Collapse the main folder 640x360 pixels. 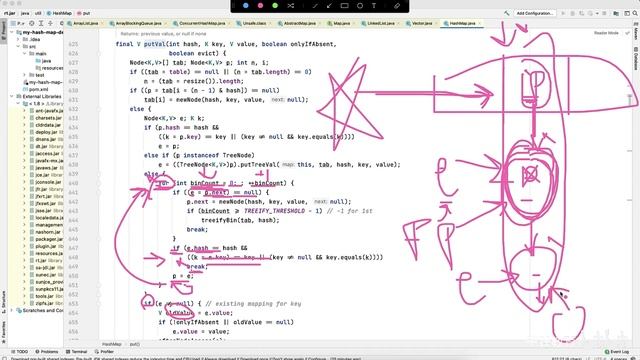pos(24,53)
